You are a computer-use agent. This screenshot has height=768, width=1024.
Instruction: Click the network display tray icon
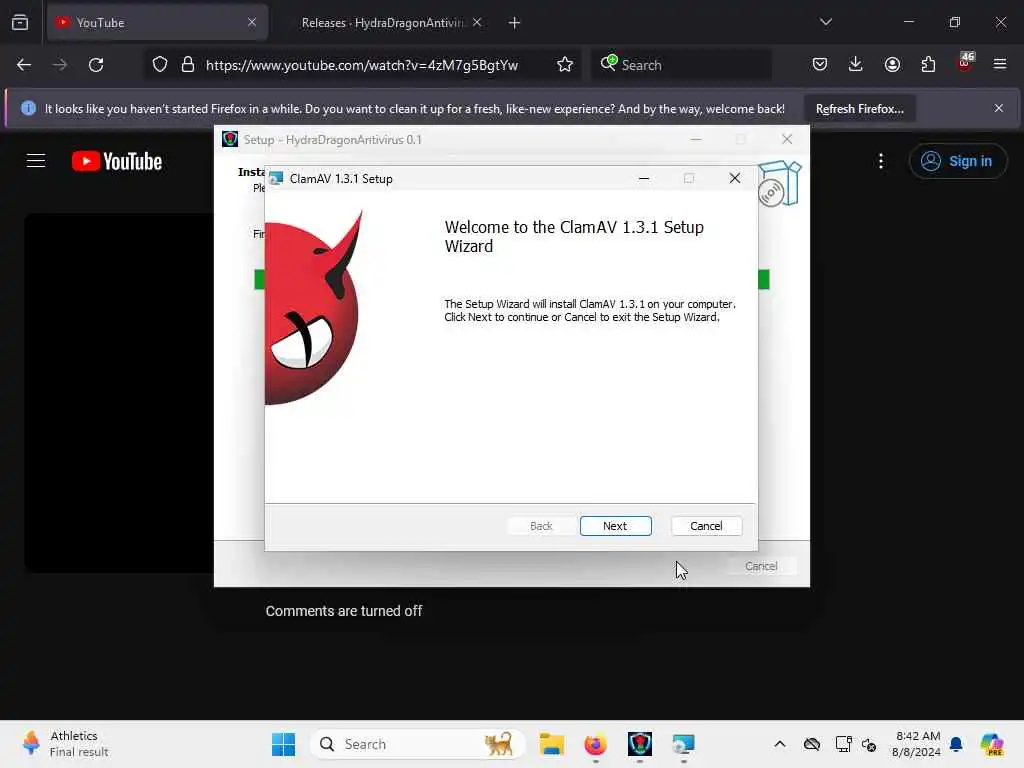pos(843,744)
